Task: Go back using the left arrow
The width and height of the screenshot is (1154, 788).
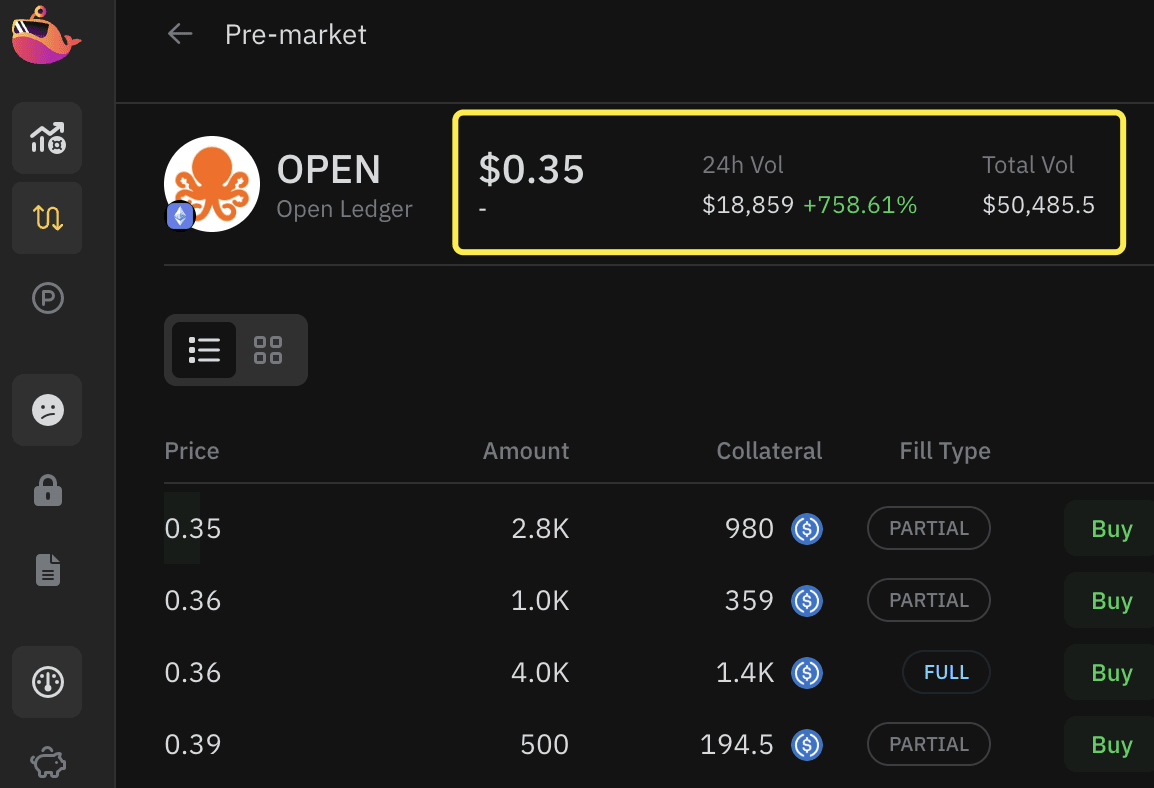Action: click(x=180, y=34)
